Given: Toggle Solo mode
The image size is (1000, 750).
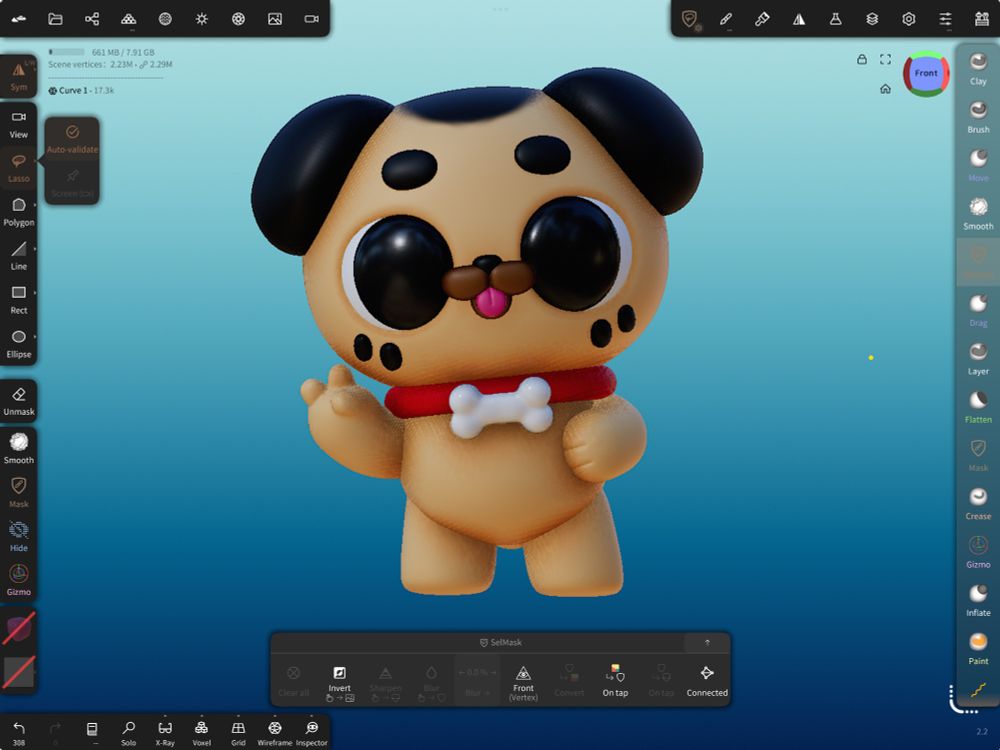Looking at the screenshot, I should pos(128,732).
